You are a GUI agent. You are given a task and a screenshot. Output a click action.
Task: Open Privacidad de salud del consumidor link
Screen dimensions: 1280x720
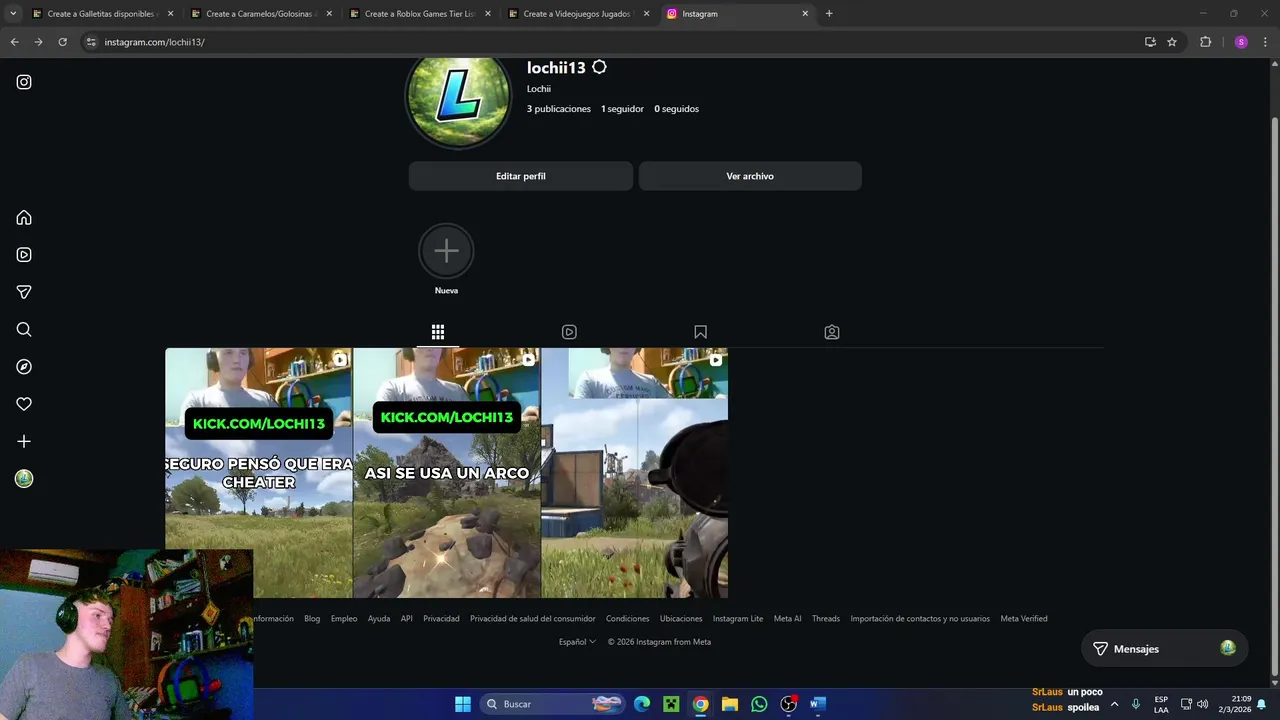[533, 619]
